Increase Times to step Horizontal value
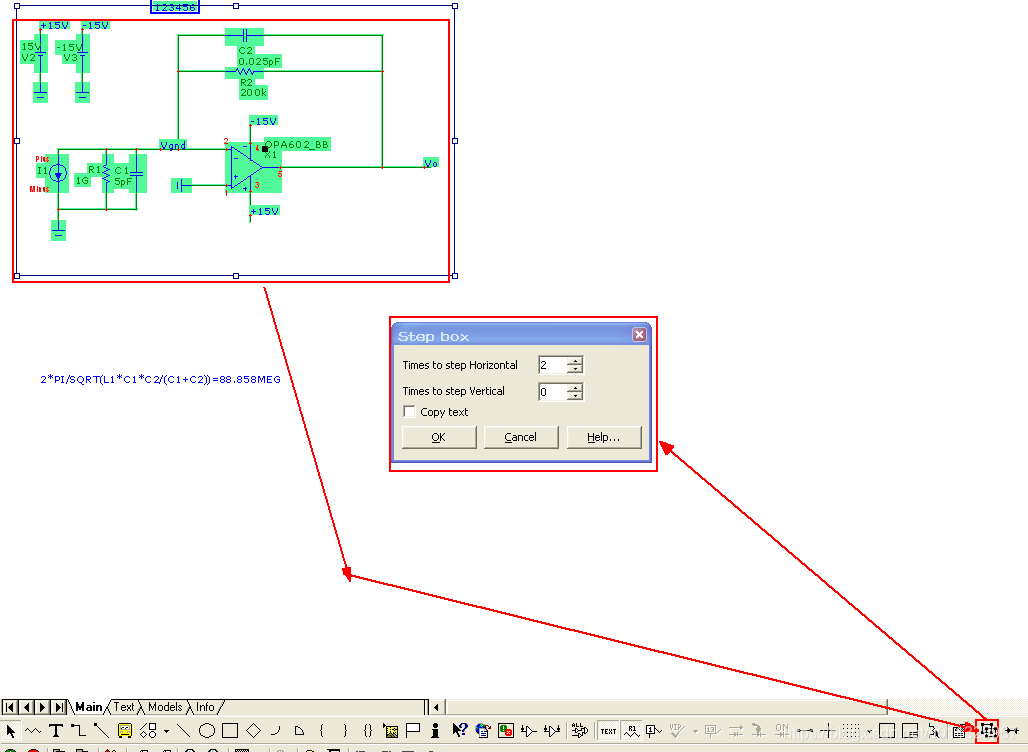The height and width of the screenshot is (752, 1028). pyautogui.click(x=575, y=361)
